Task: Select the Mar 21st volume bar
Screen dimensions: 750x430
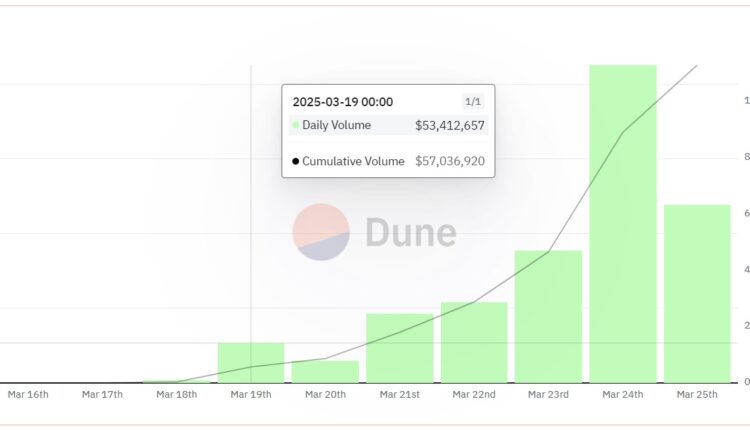Action: click(400, 348)
